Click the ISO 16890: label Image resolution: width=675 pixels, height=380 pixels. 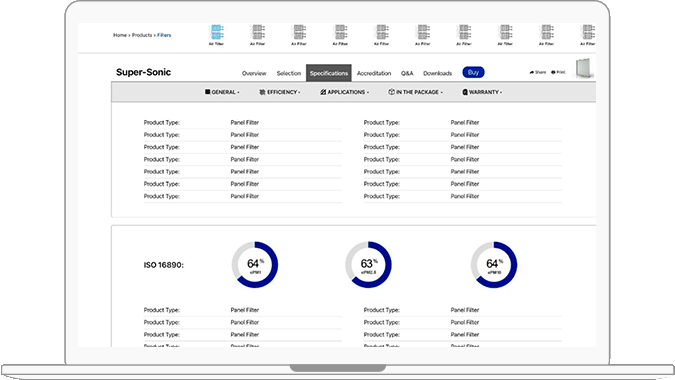pos(164,265)
